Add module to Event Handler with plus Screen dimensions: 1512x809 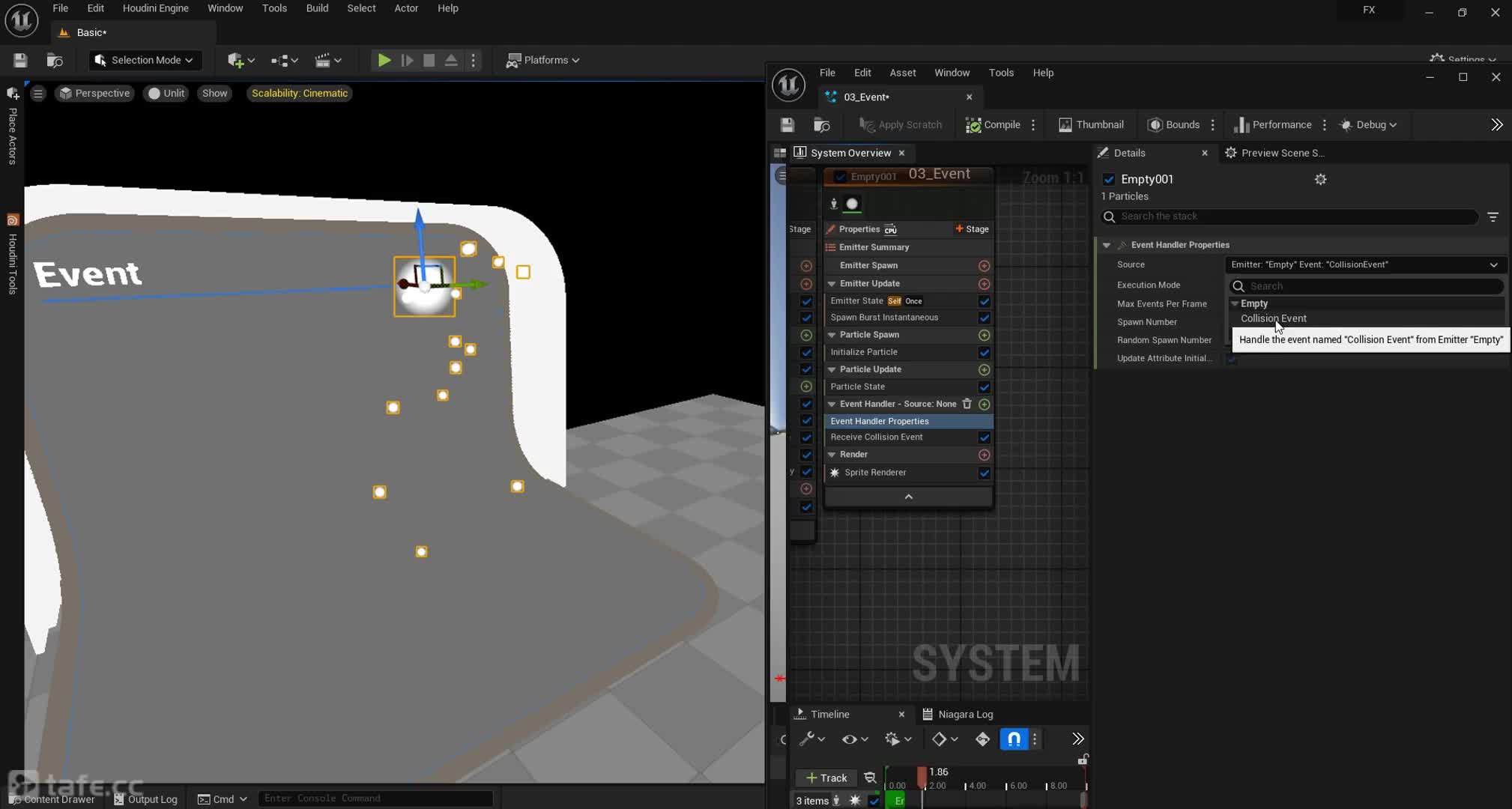coord(984,404)
